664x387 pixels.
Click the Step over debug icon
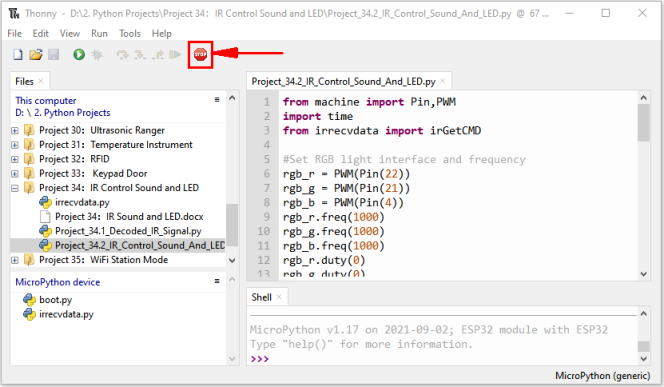click(122, 55)
